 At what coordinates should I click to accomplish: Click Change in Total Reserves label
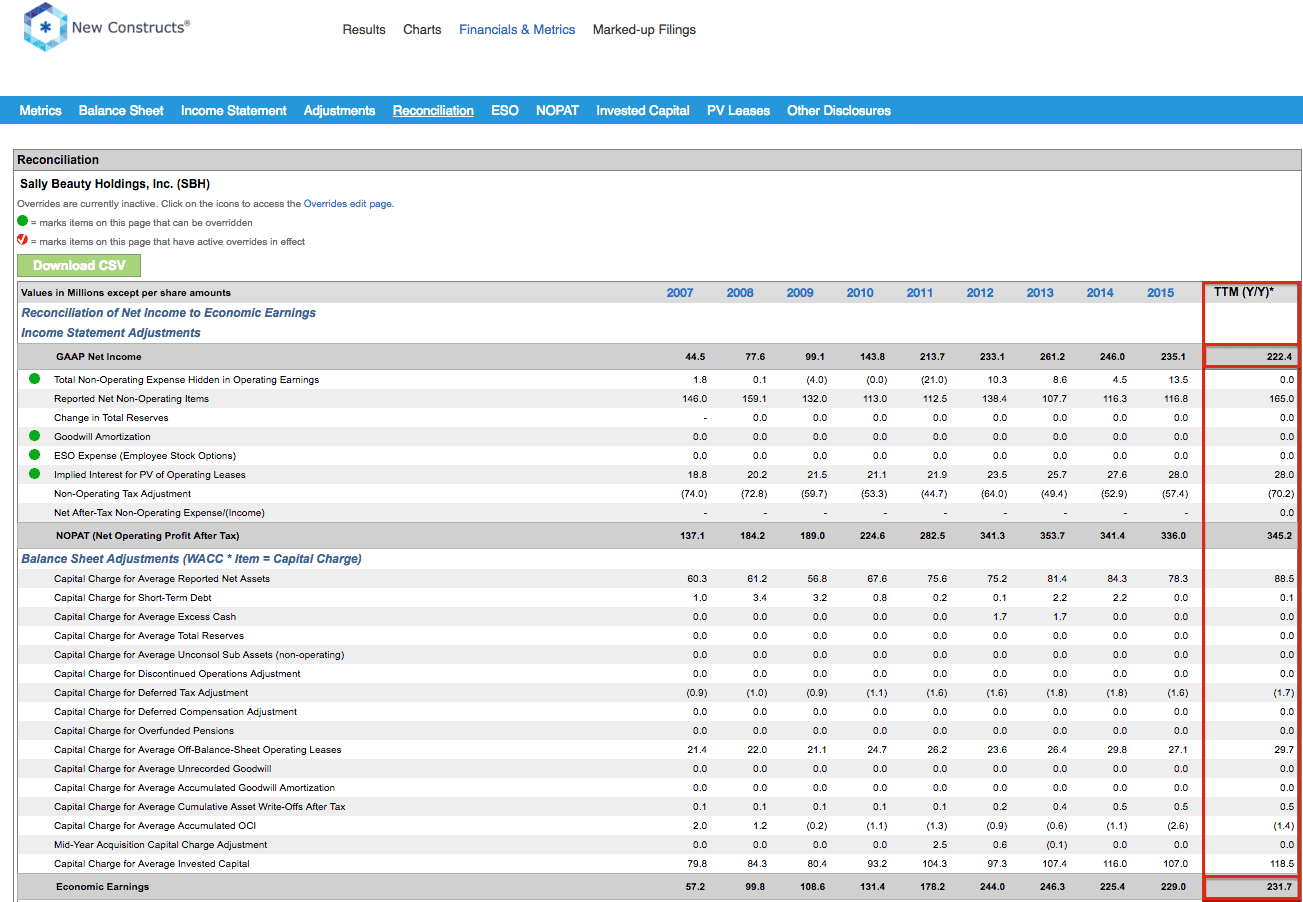click(x=111, y=418)
